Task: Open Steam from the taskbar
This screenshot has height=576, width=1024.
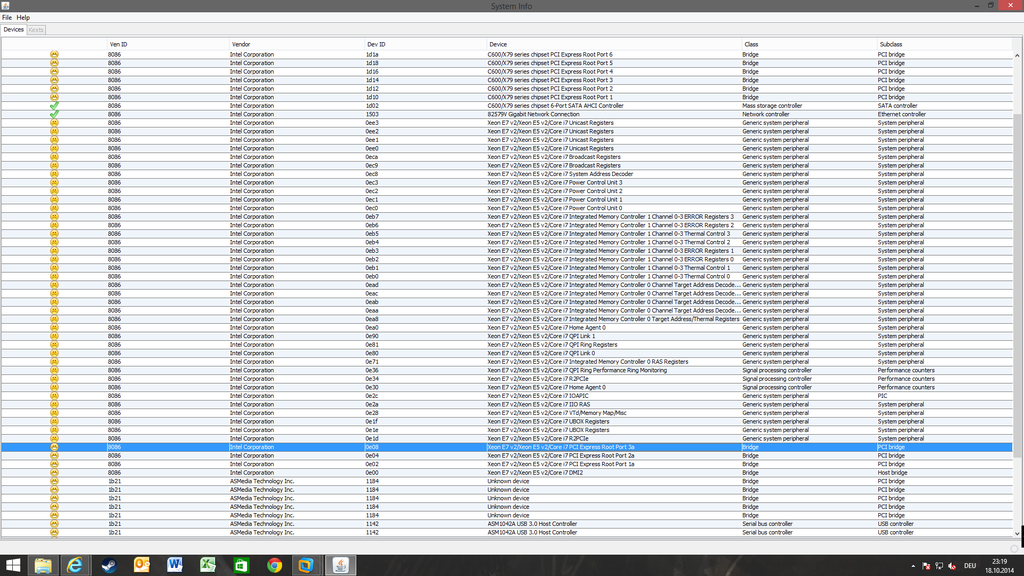Action: [108, 565]
